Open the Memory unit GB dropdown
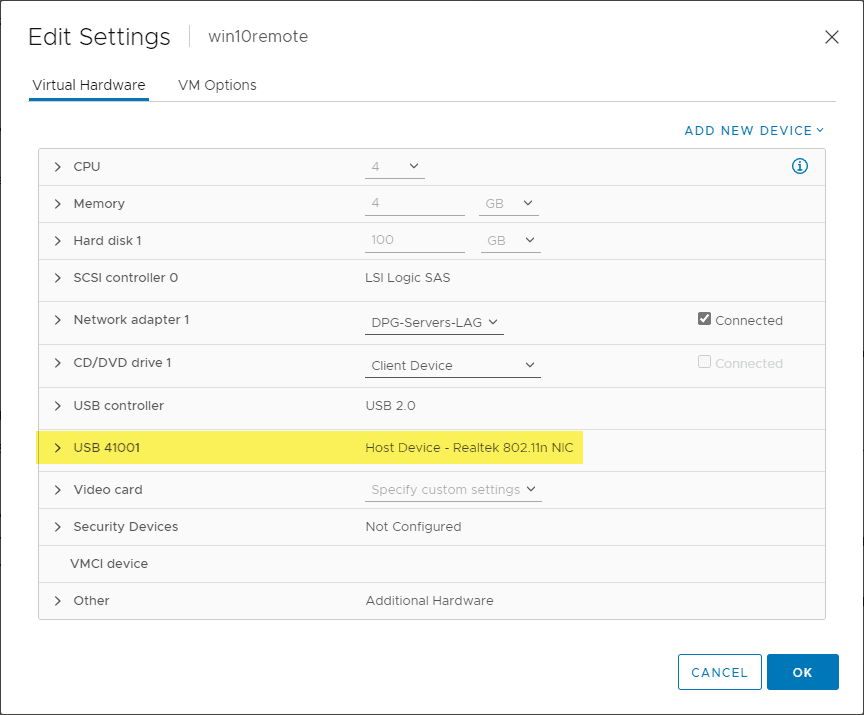Screen dimensions: 864x715 (510, 204)
